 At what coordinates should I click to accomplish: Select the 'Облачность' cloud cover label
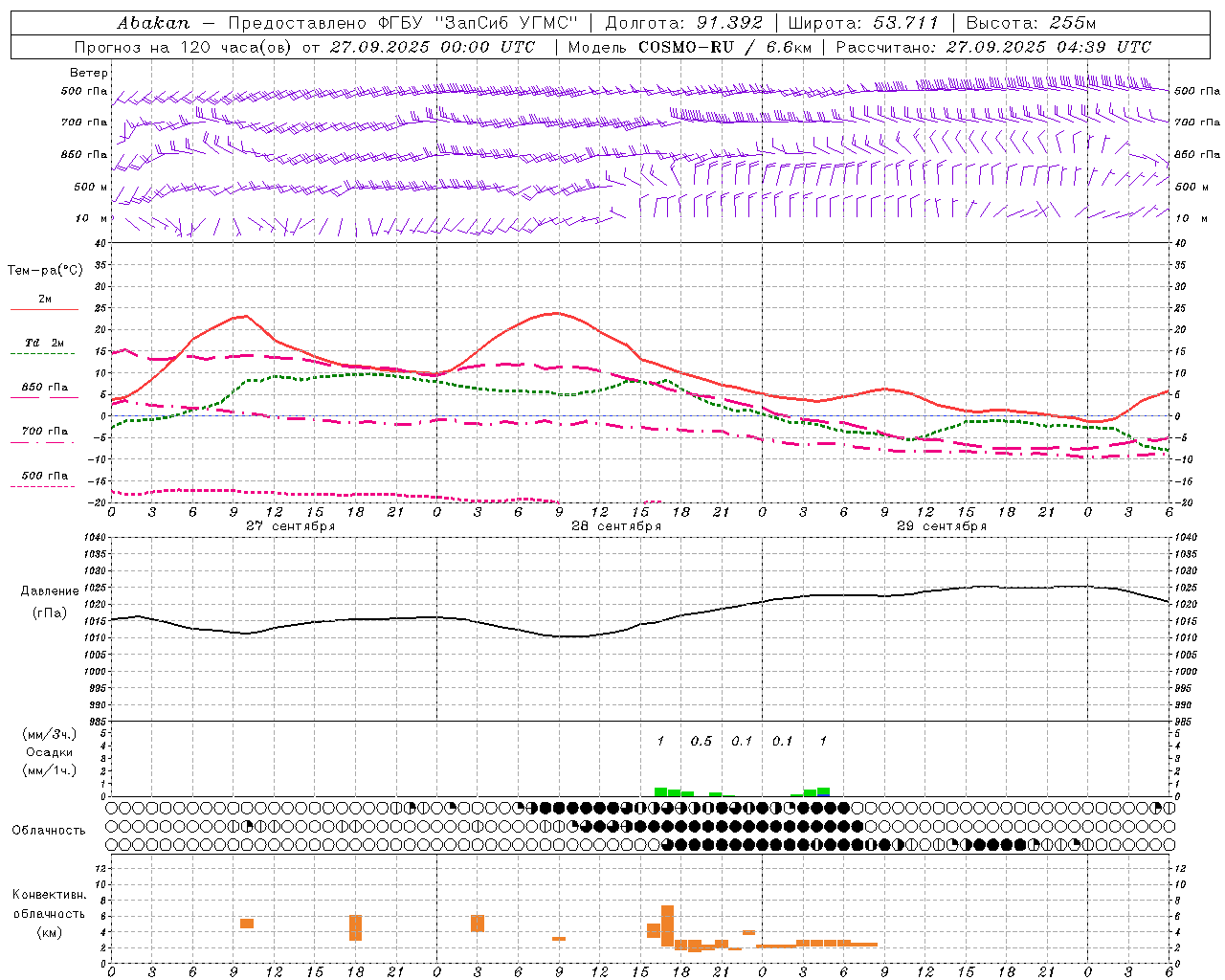click(x=49, y=830)
